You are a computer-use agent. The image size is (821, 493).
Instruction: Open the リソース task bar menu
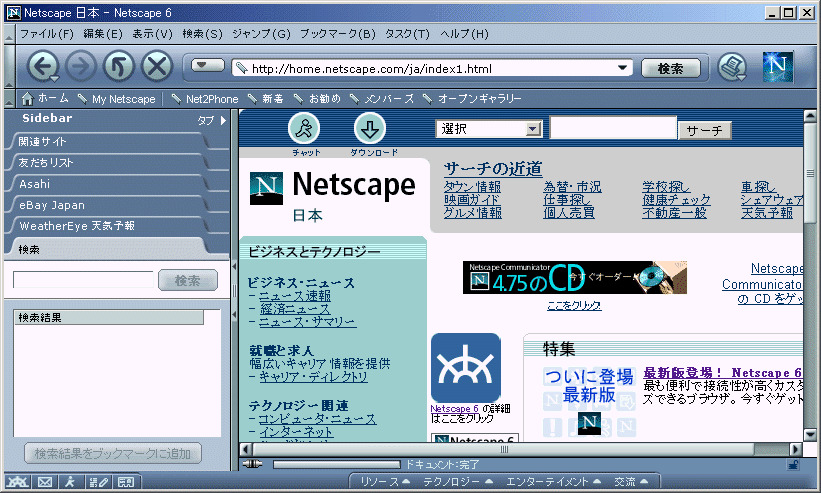[385, 481]
